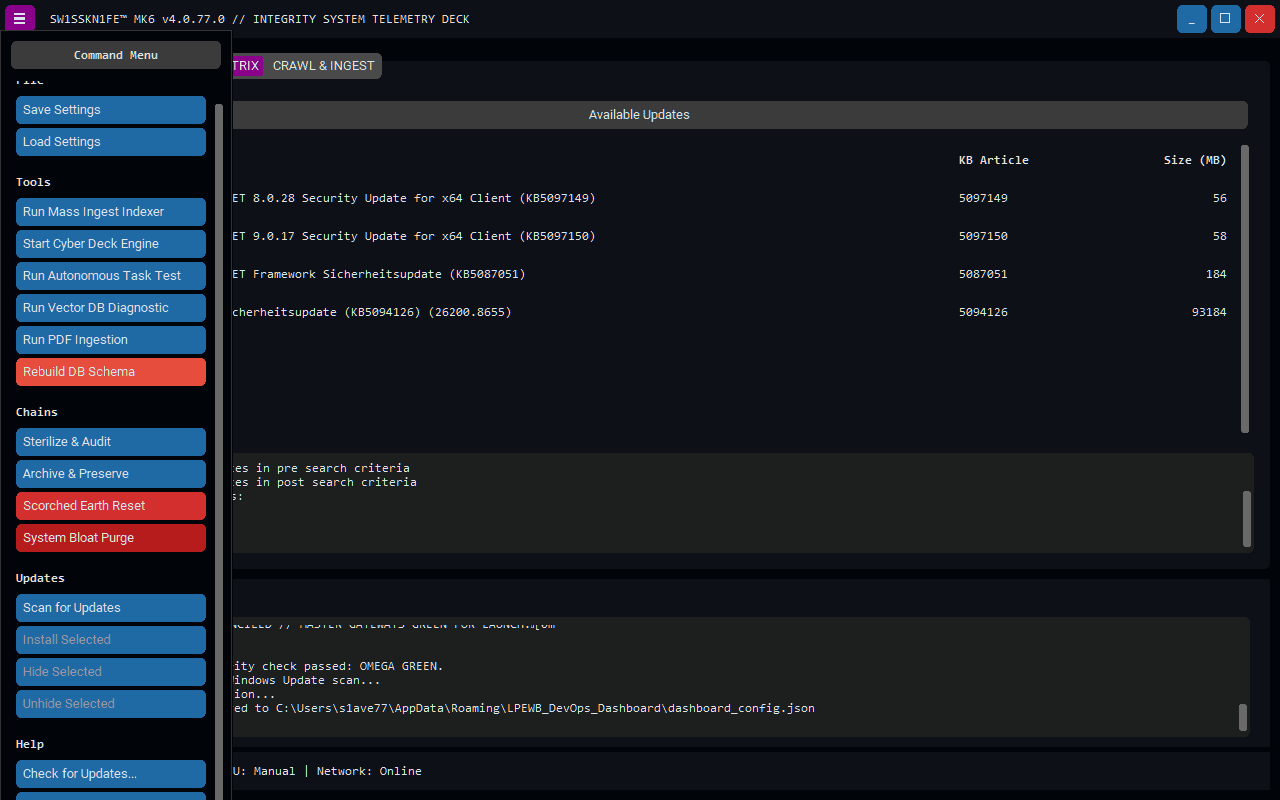Viewport: 1280px width, 800px height.
Task: Click size value 184
Action: [1216, 274]
